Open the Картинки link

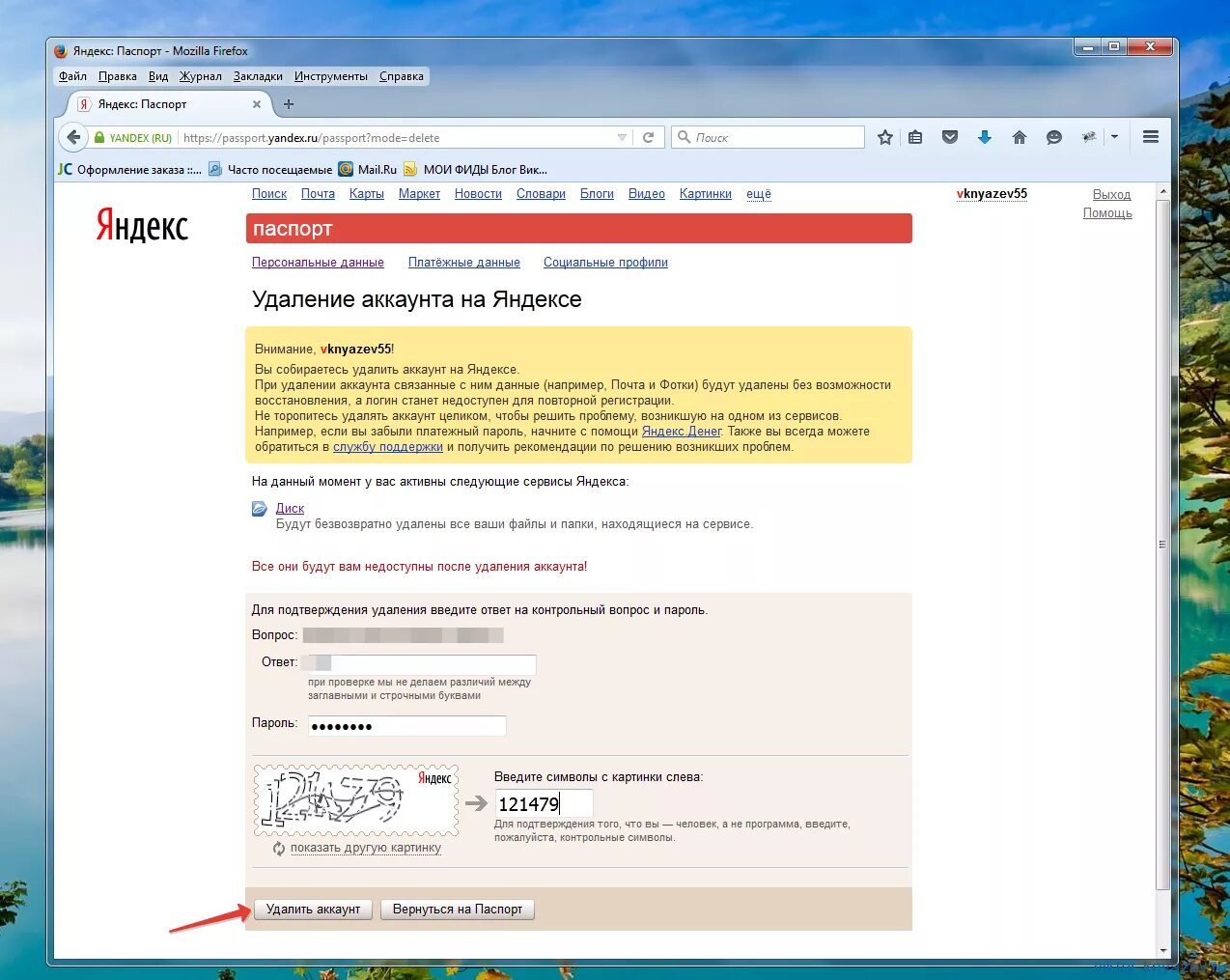click(706, 194)
